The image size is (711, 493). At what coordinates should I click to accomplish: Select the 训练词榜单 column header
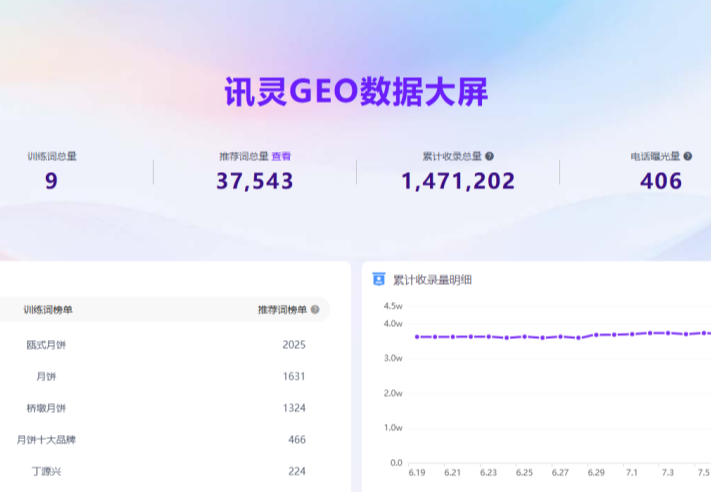pos(48,310)
